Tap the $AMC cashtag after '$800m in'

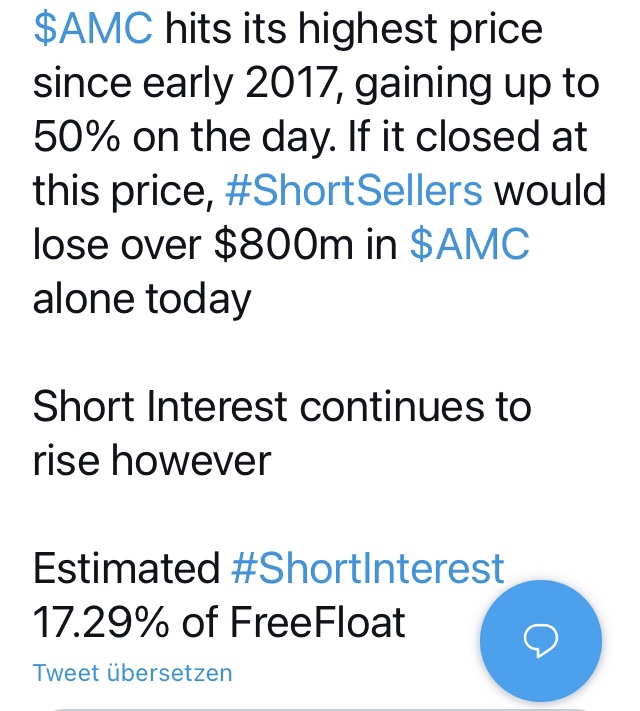(469, 244)
